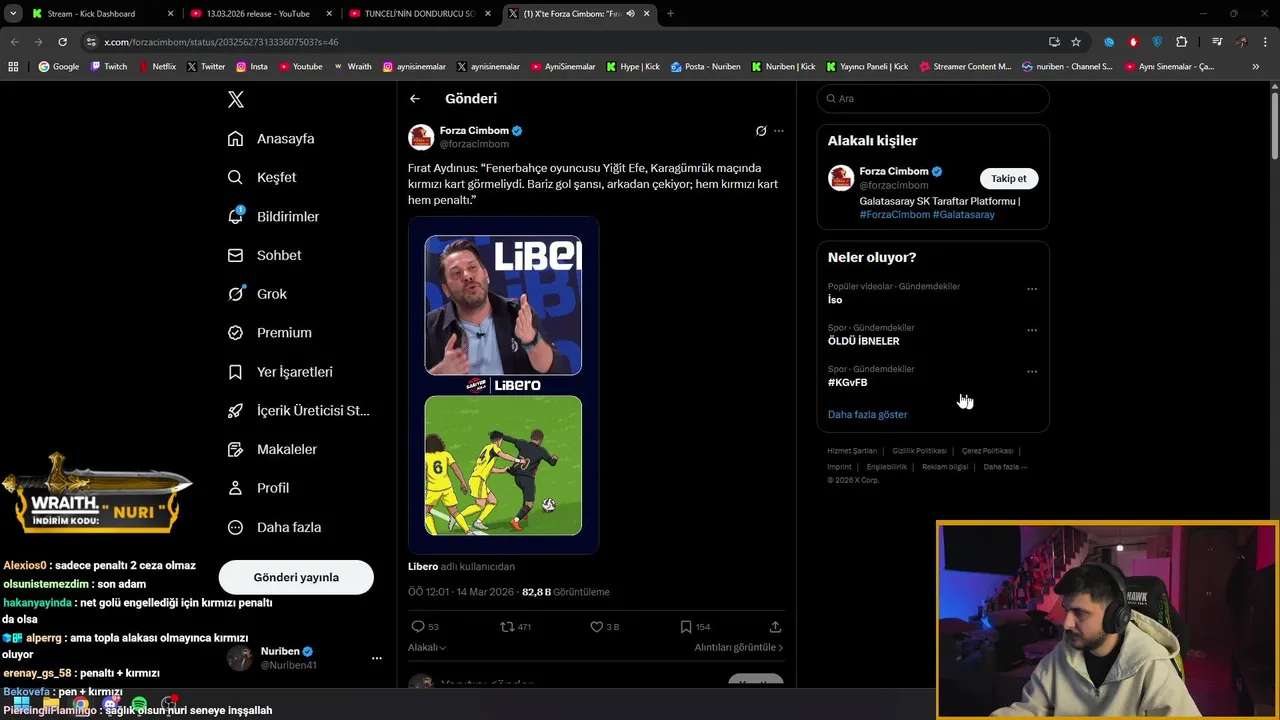Click Alıntıları görüntüle link

739,647
